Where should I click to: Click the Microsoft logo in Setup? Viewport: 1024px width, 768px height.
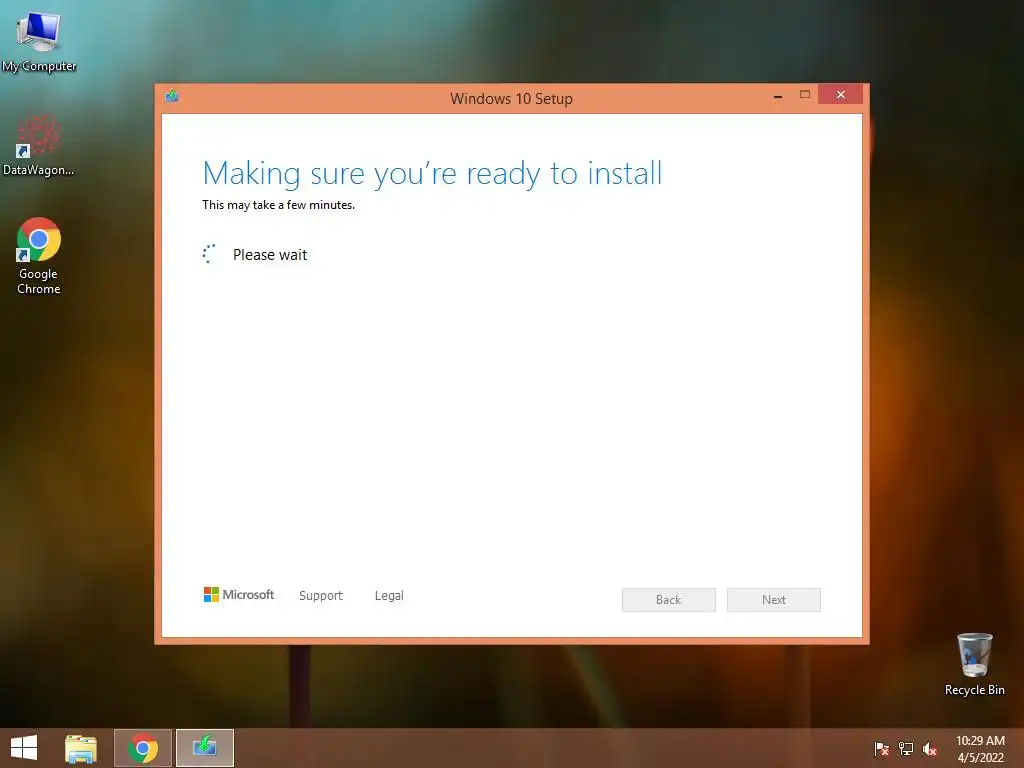[239, 594]
